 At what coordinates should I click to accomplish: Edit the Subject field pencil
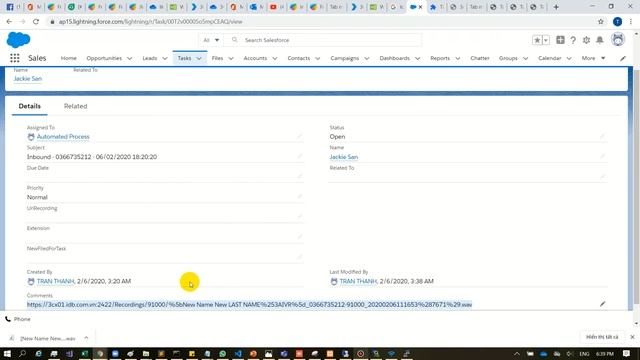coord(300,156)
